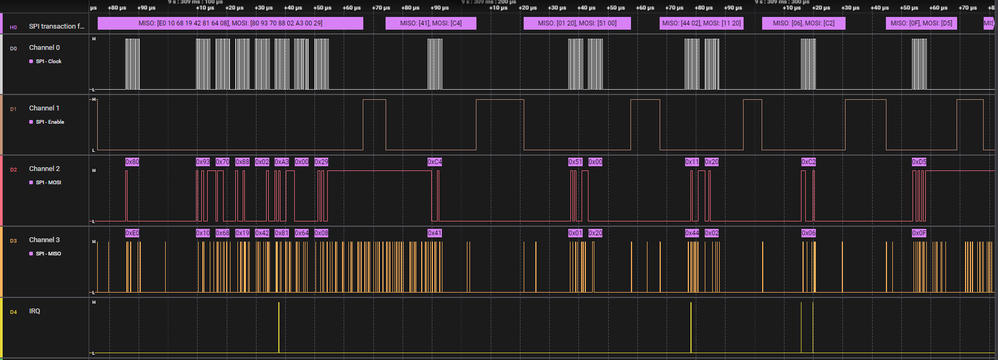Click the D0 channel identifier
This screenshot has width=998, height=360.
click(x=13, y=48)
